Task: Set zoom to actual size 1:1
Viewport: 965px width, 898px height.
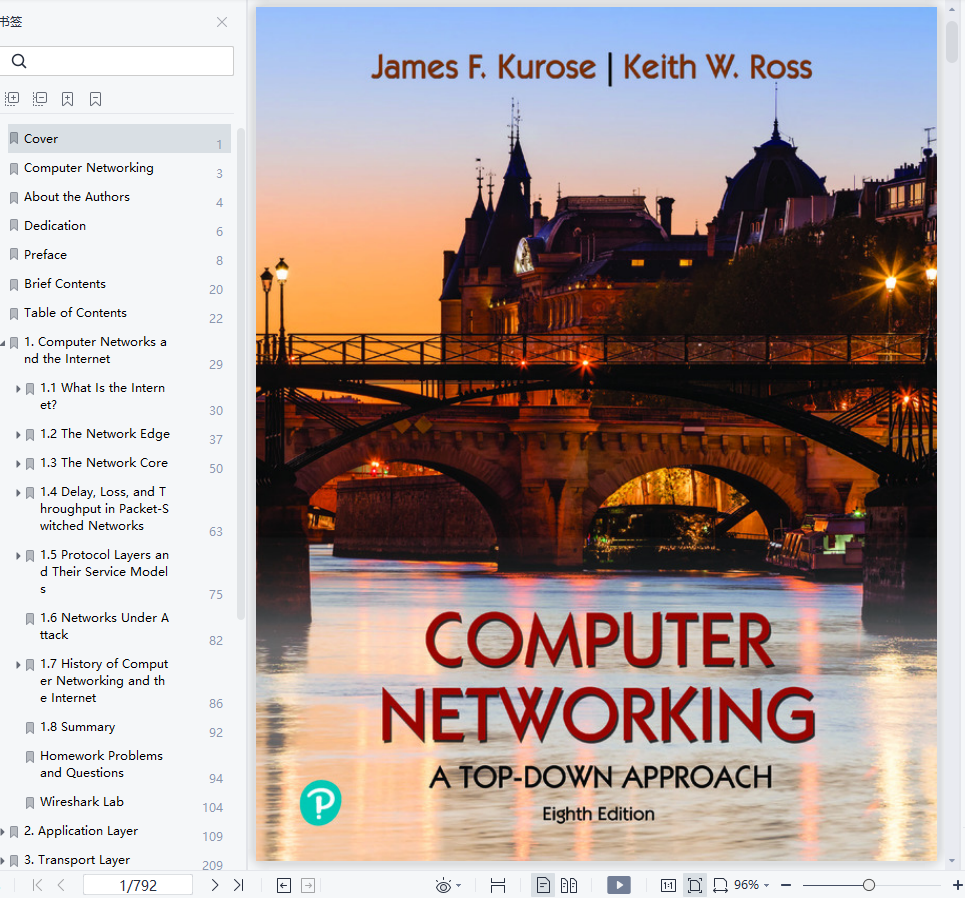Action: 668,886
